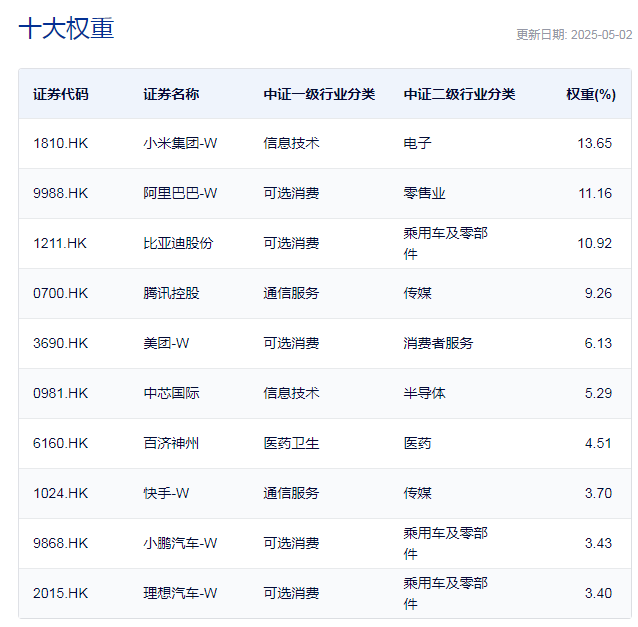Click weight value 6.13
The width and height of the screenshot is (638, 627).
[x=598, y=343]
